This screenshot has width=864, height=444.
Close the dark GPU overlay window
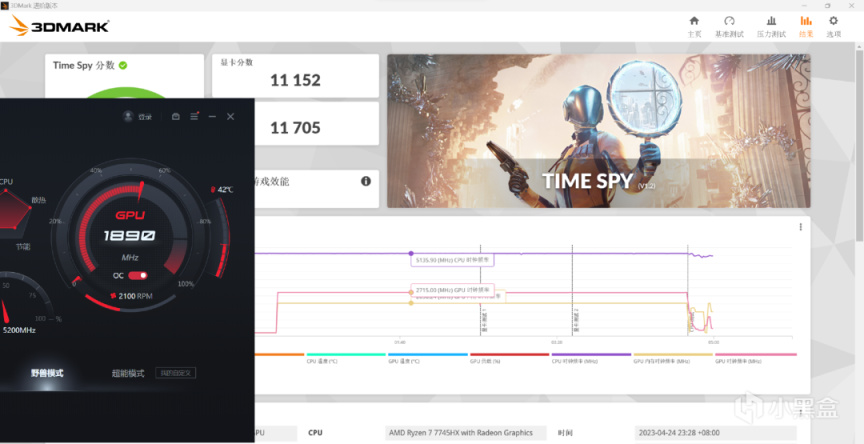[231, 116]
